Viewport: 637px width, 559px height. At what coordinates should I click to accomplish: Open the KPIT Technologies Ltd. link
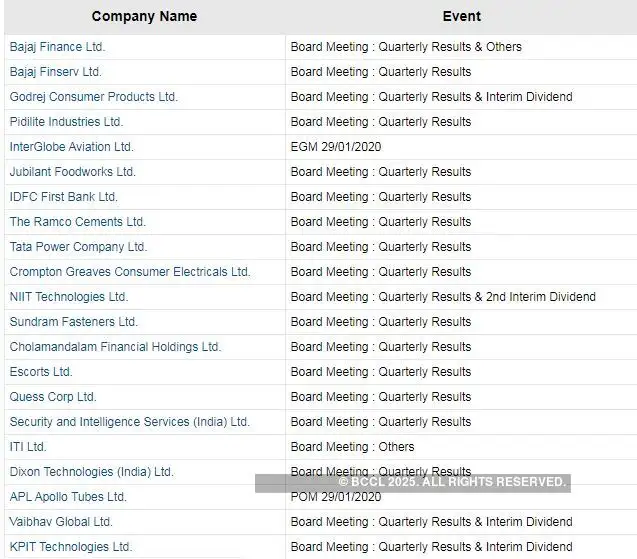pos(71,547)
